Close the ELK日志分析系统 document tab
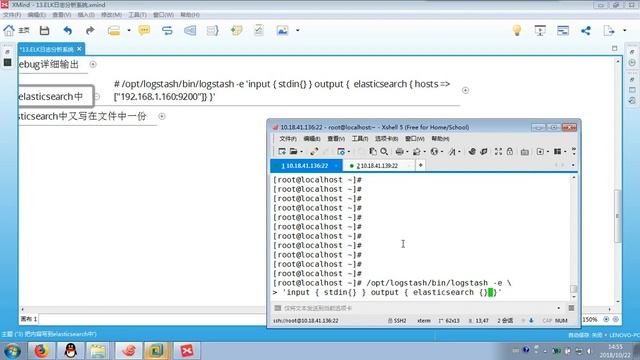The height and width of the screenshot is (360, 640). tap(79, 49)
